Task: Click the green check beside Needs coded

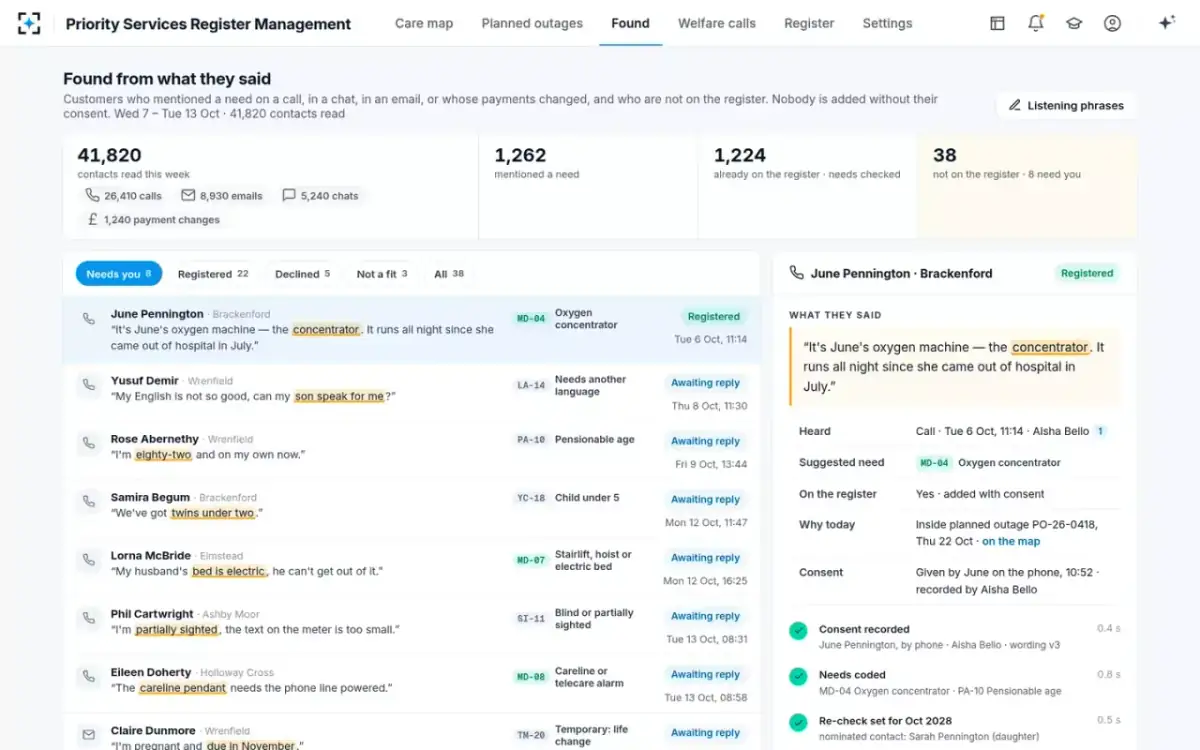Action: pos(798,677)
